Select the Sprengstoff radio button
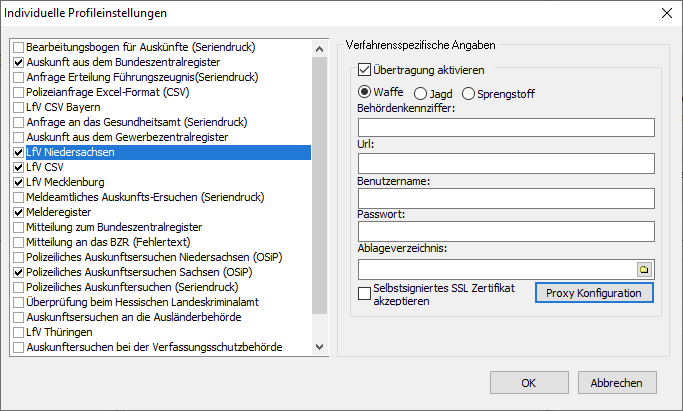 pyautogui.click(x=469, y=93)
